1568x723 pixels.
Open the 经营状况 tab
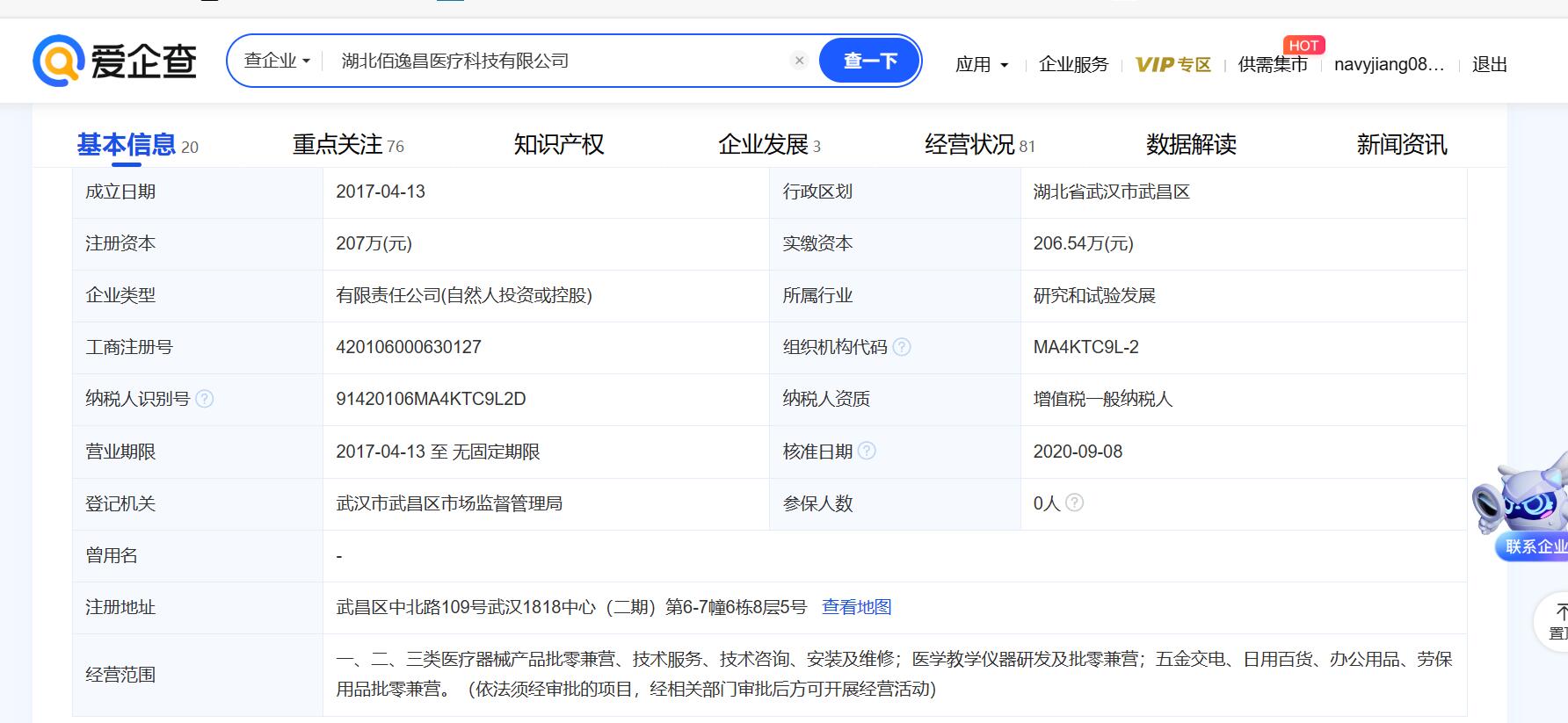point(979,144)
